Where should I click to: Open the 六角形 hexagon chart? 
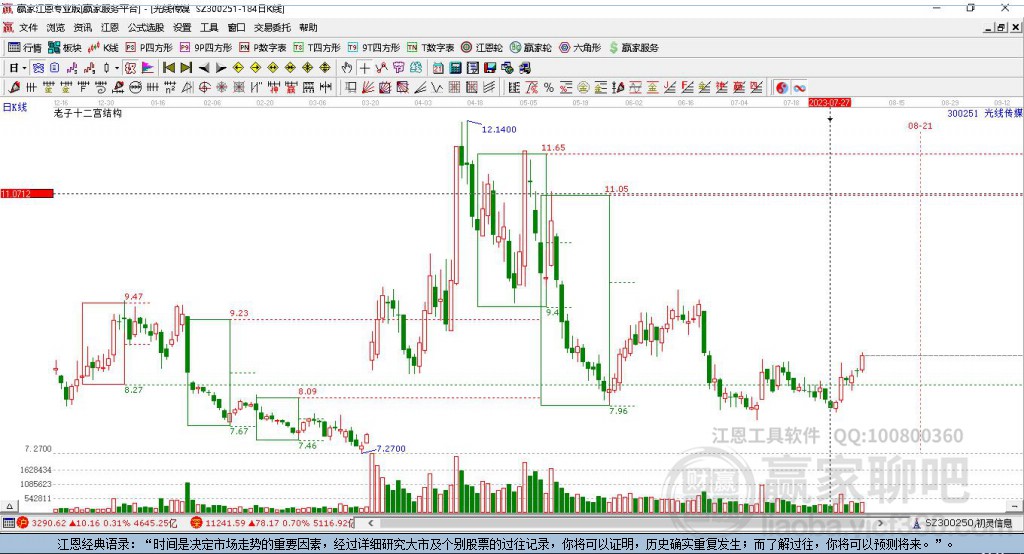[x=580, y=48]
